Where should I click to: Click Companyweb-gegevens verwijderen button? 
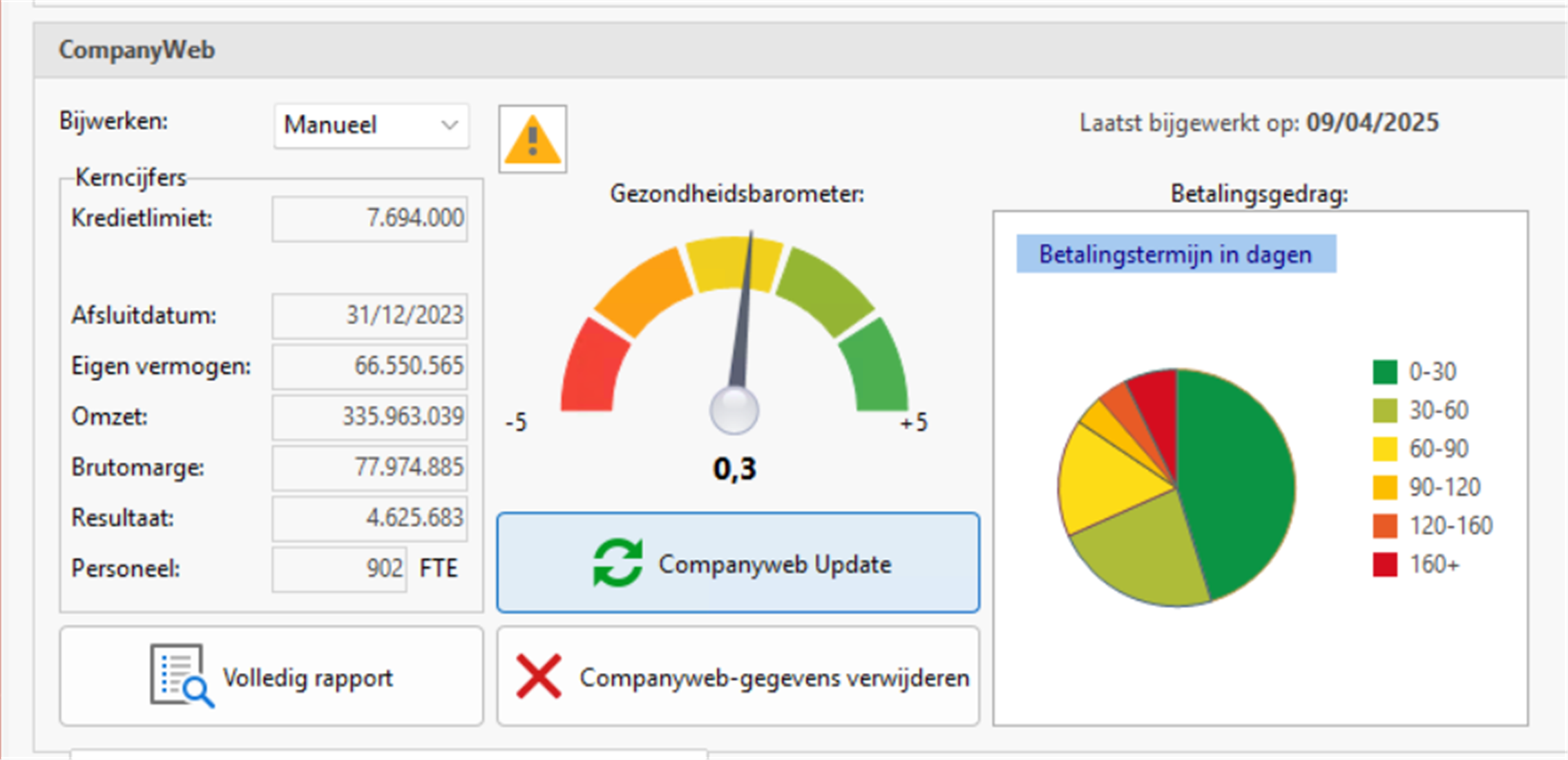[738, 676]
